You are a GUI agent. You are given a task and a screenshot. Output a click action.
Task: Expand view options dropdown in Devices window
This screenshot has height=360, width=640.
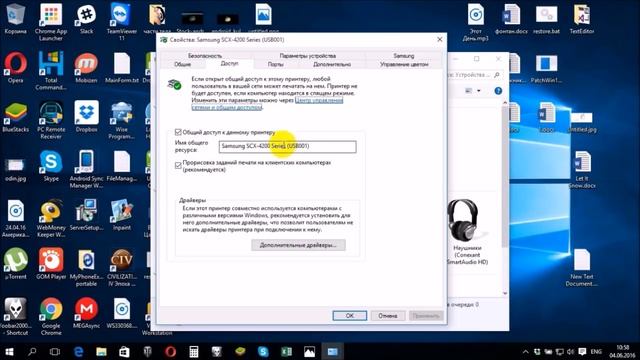(x=478, y=91)
